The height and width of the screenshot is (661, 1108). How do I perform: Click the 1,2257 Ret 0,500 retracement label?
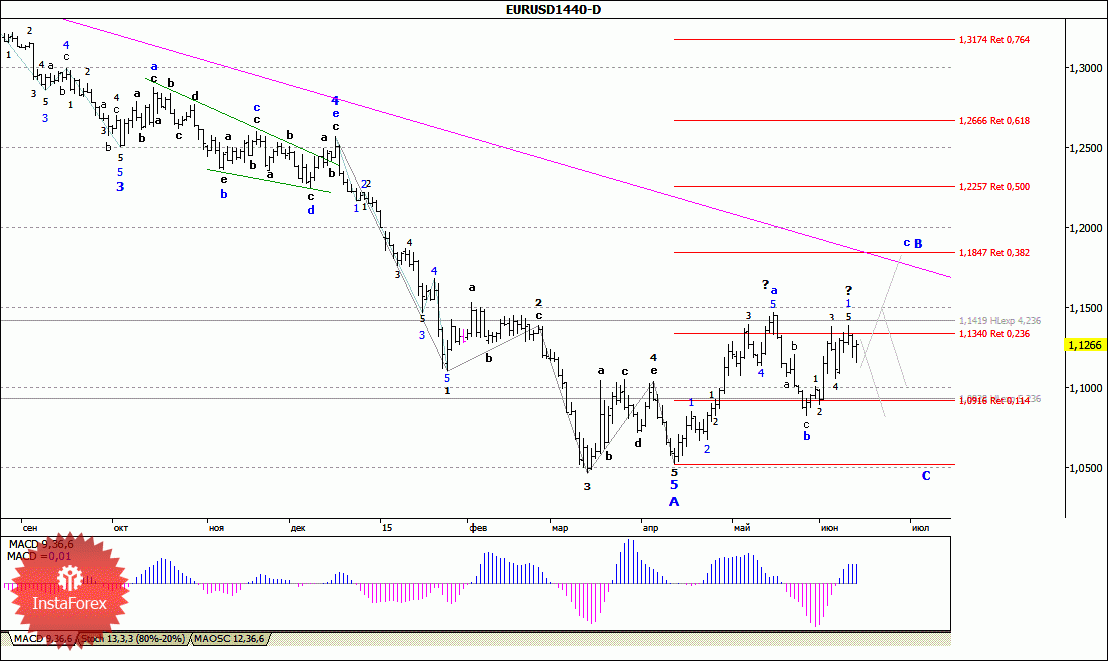click(x=994, y=187)
